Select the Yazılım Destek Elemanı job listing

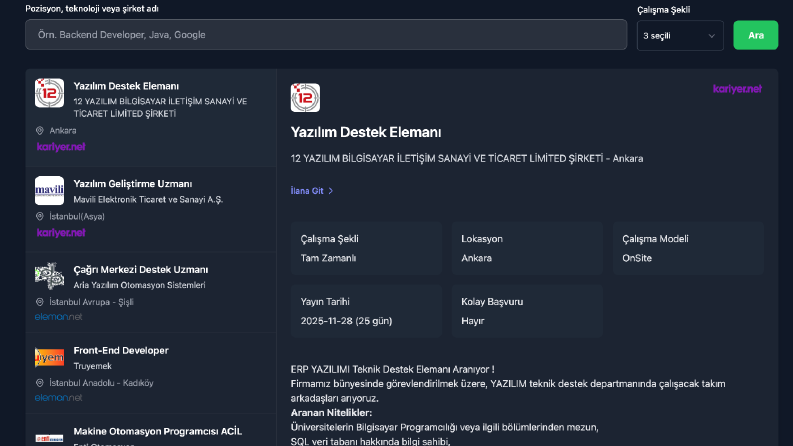pos(151,118)
